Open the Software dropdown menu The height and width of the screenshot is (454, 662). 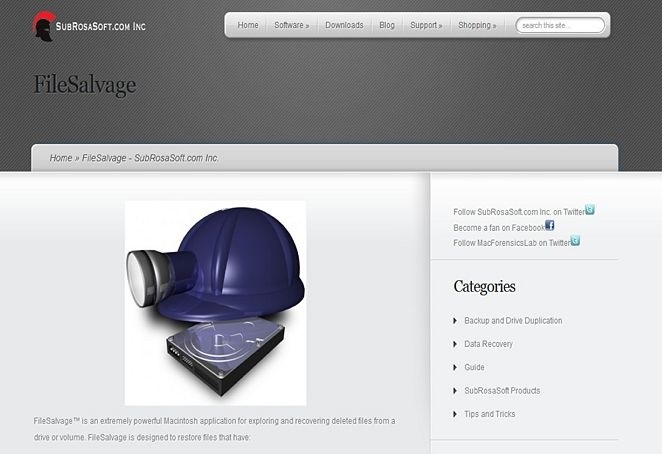[291, 25]
